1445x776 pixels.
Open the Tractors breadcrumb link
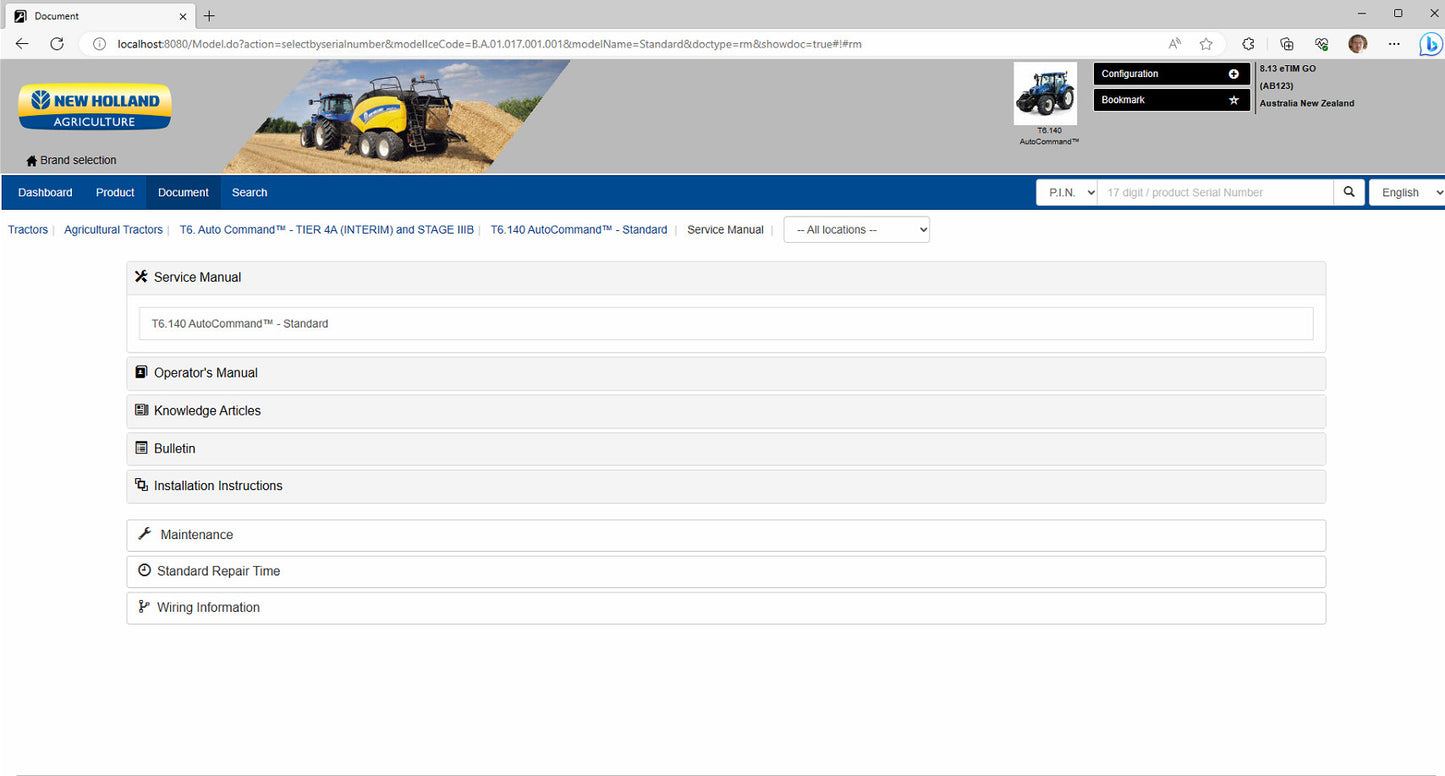[x=28, y=230]
